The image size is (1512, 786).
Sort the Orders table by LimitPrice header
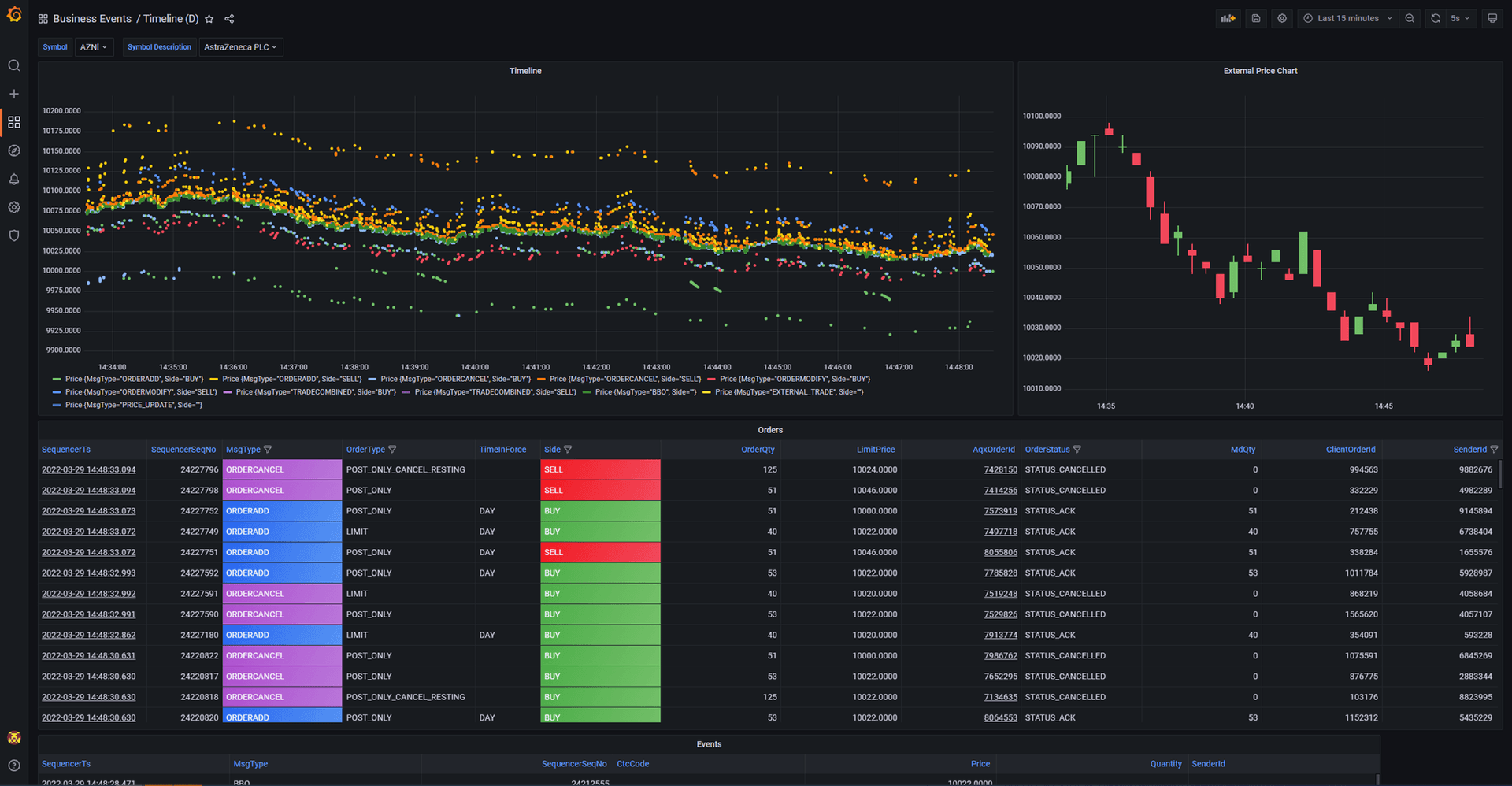click(876, 450)
